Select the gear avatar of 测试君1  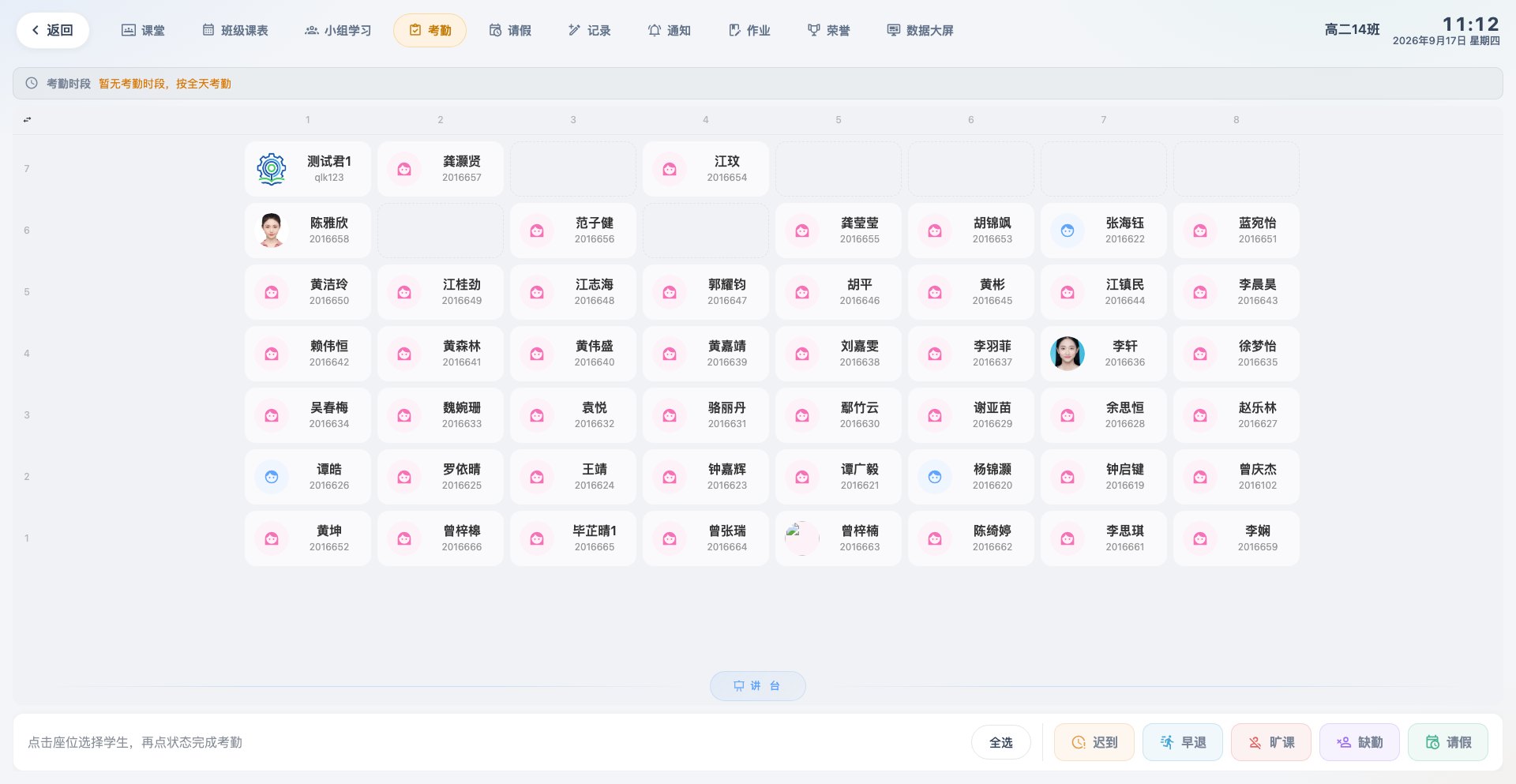272,169
